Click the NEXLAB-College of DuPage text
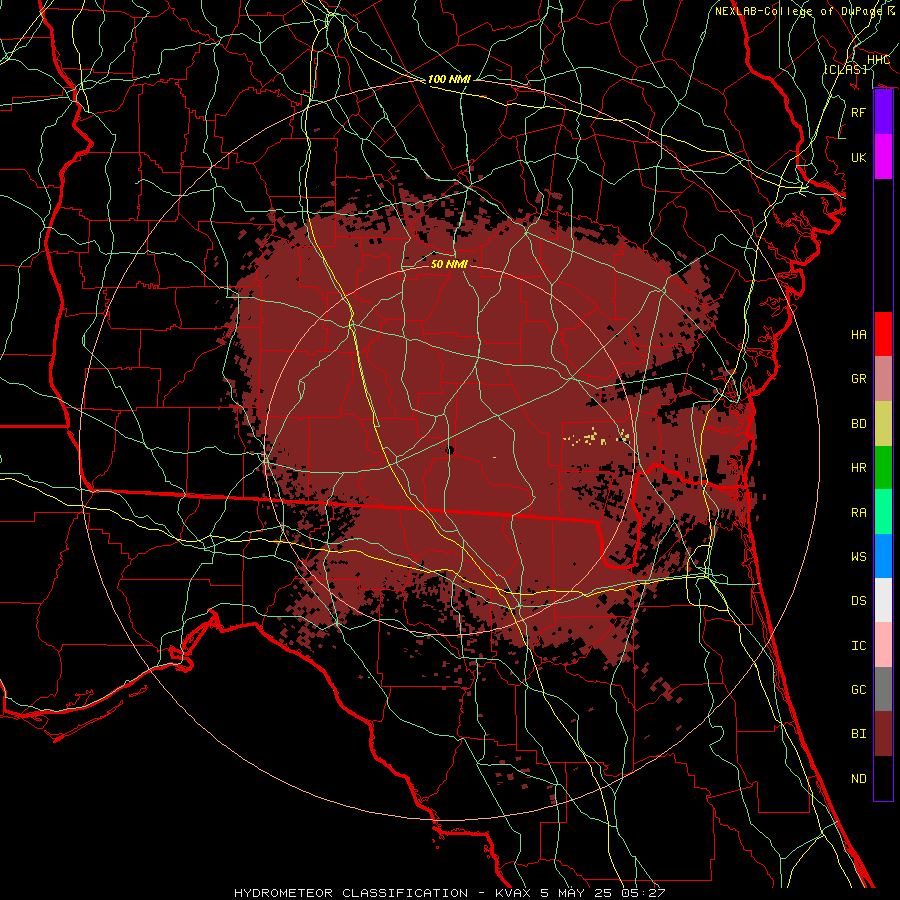The image size is (900, 900). click(799, 11)
